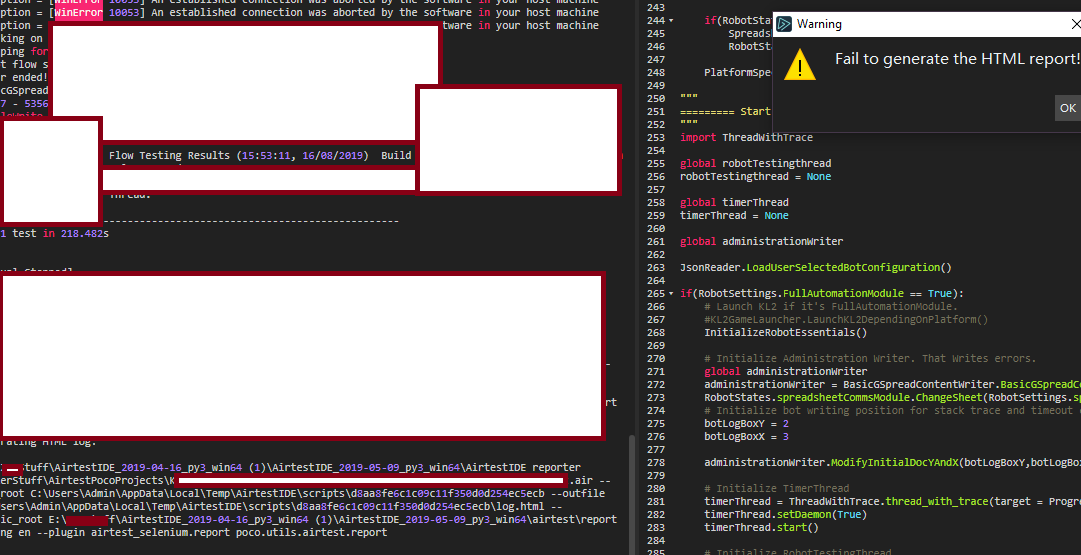Screen dimensions: 1081x555
Task: Click the commented 'KL2GameLauncher.LaunchKL2DependingOnPlatform()' line
Action: click(846, 319)
